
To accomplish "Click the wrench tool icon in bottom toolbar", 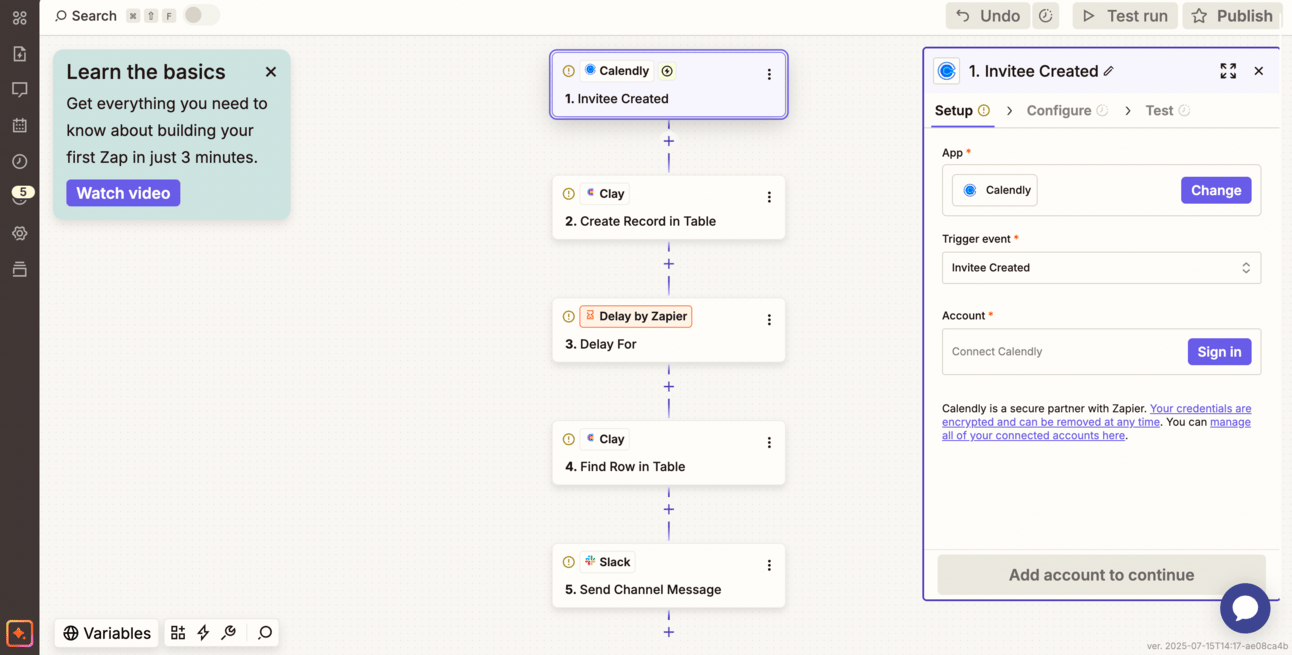I will [228, 633].
